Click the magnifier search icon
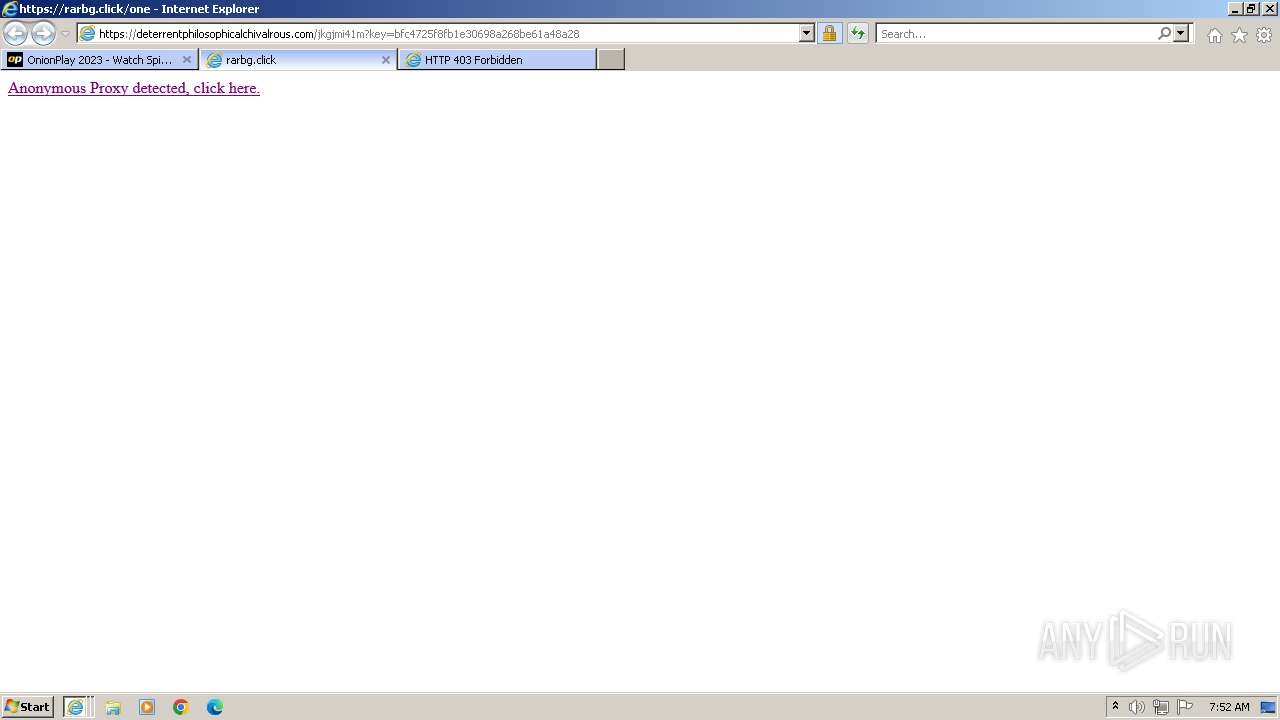 point(1164,33)
